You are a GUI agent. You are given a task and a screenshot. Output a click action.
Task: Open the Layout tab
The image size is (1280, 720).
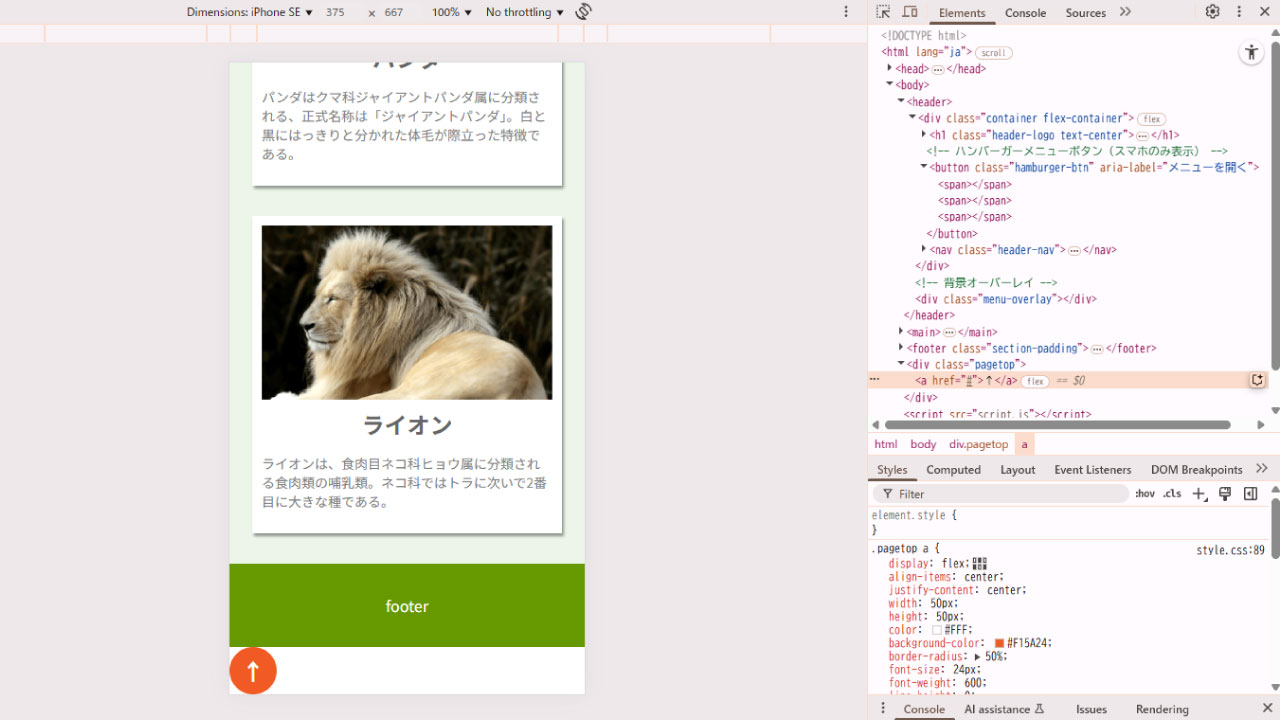(x=1017, y=469)
